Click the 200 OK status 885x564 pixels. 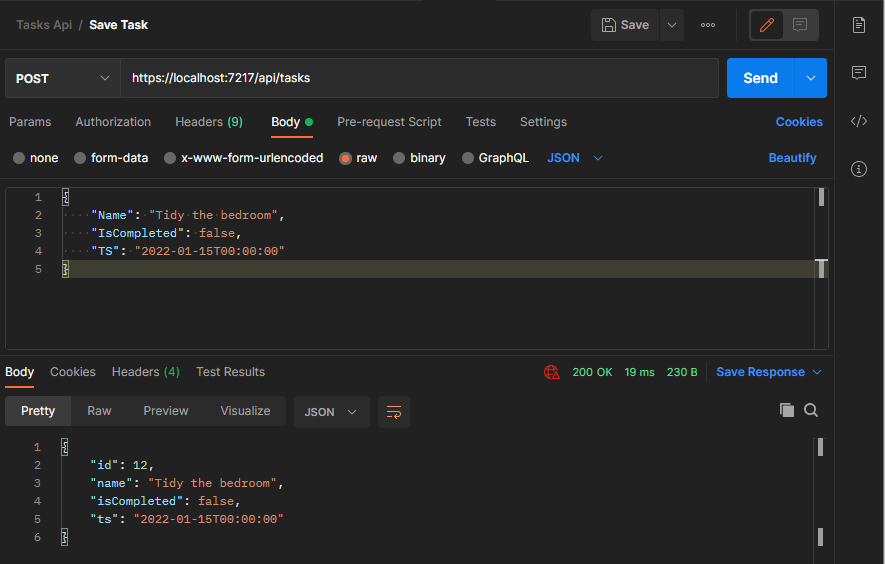[x=592, y=372]
